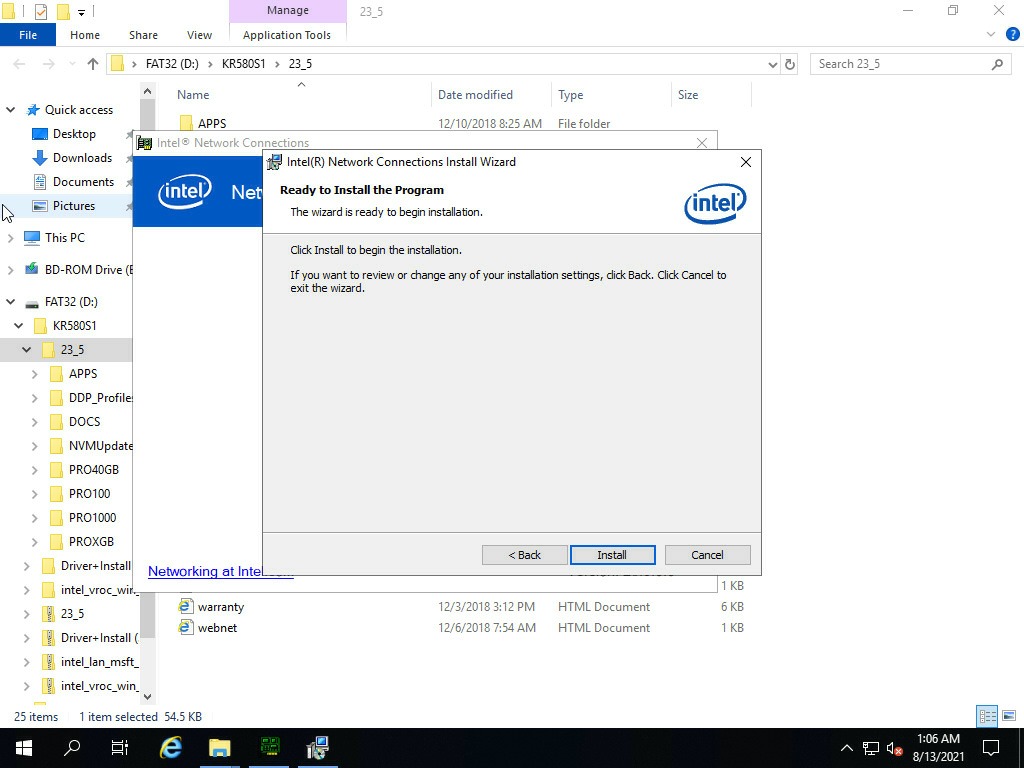The width and height of the screenshot is (1024, 768).
Task: Click the New folder icon in Quick Access Toolbar
Action: pyautogui.click(x=63, y=11)
